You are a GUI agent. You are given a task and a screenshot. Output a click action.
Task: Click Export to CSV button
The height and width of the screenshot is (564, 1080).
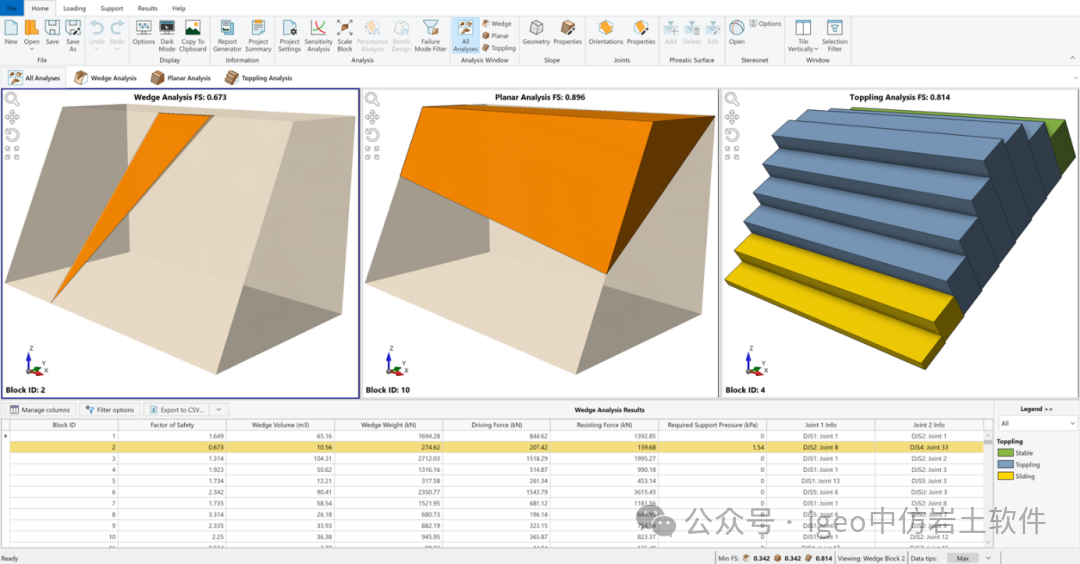177,410
